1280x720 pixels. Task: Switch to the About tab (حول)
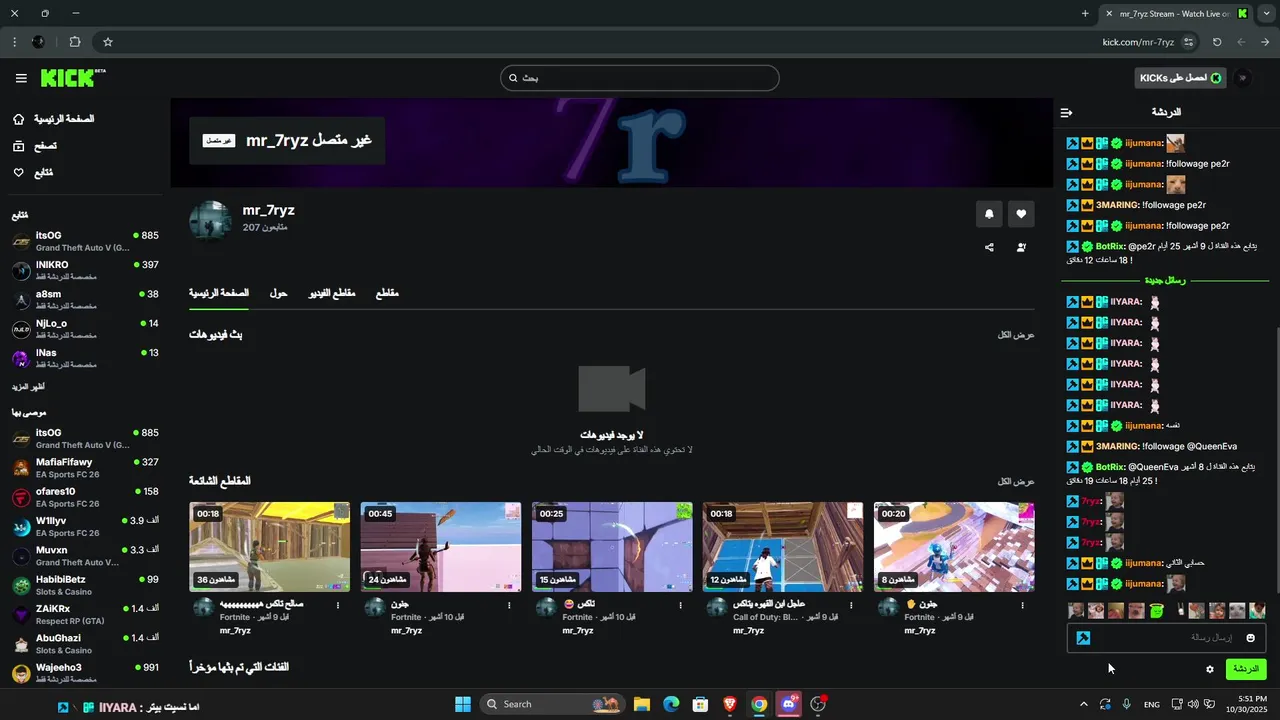click(279, 293)
